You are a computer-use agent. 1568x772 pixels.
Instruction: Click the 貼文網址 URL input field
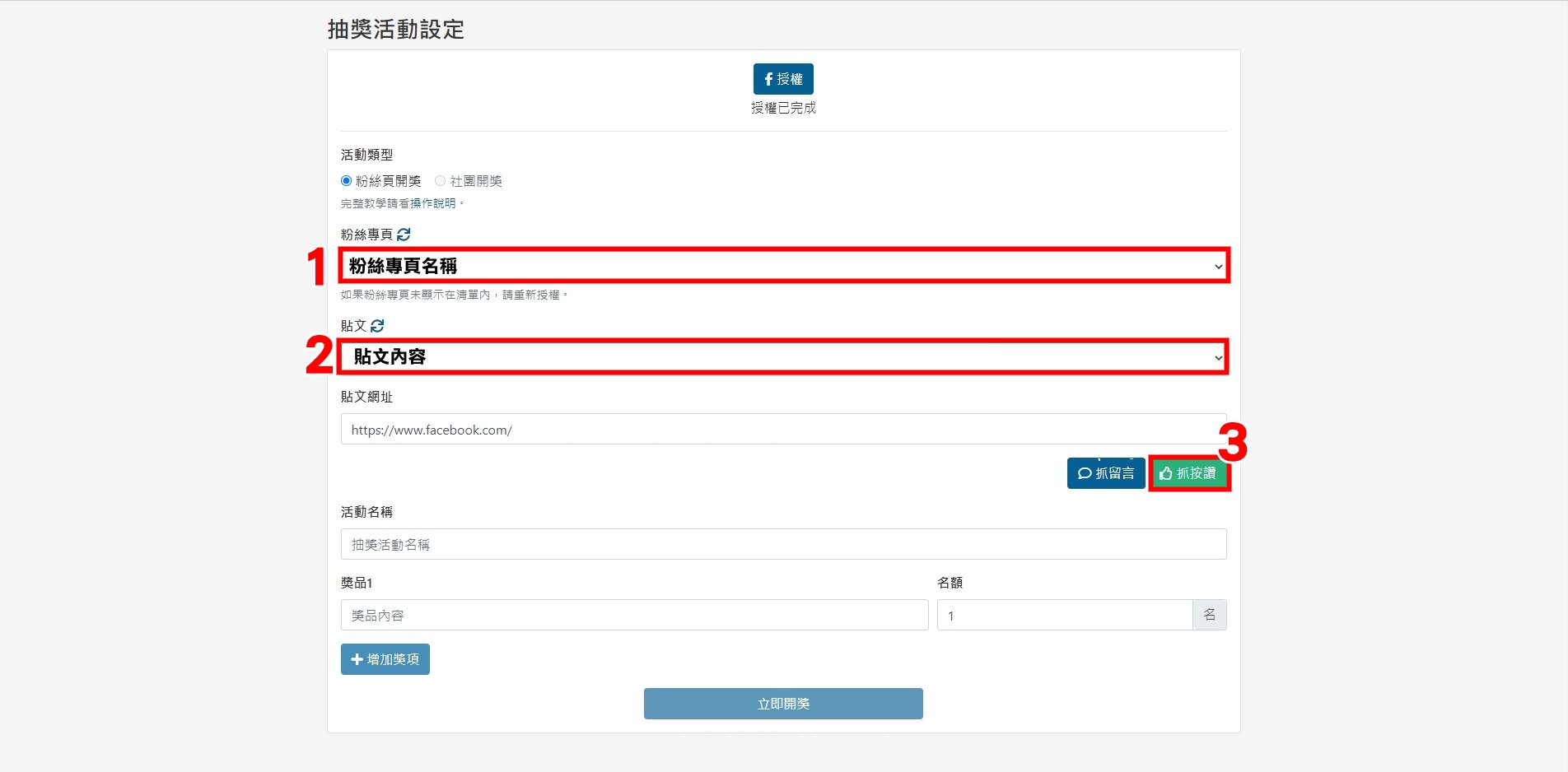pyautogui.click(x=784, y=429)
